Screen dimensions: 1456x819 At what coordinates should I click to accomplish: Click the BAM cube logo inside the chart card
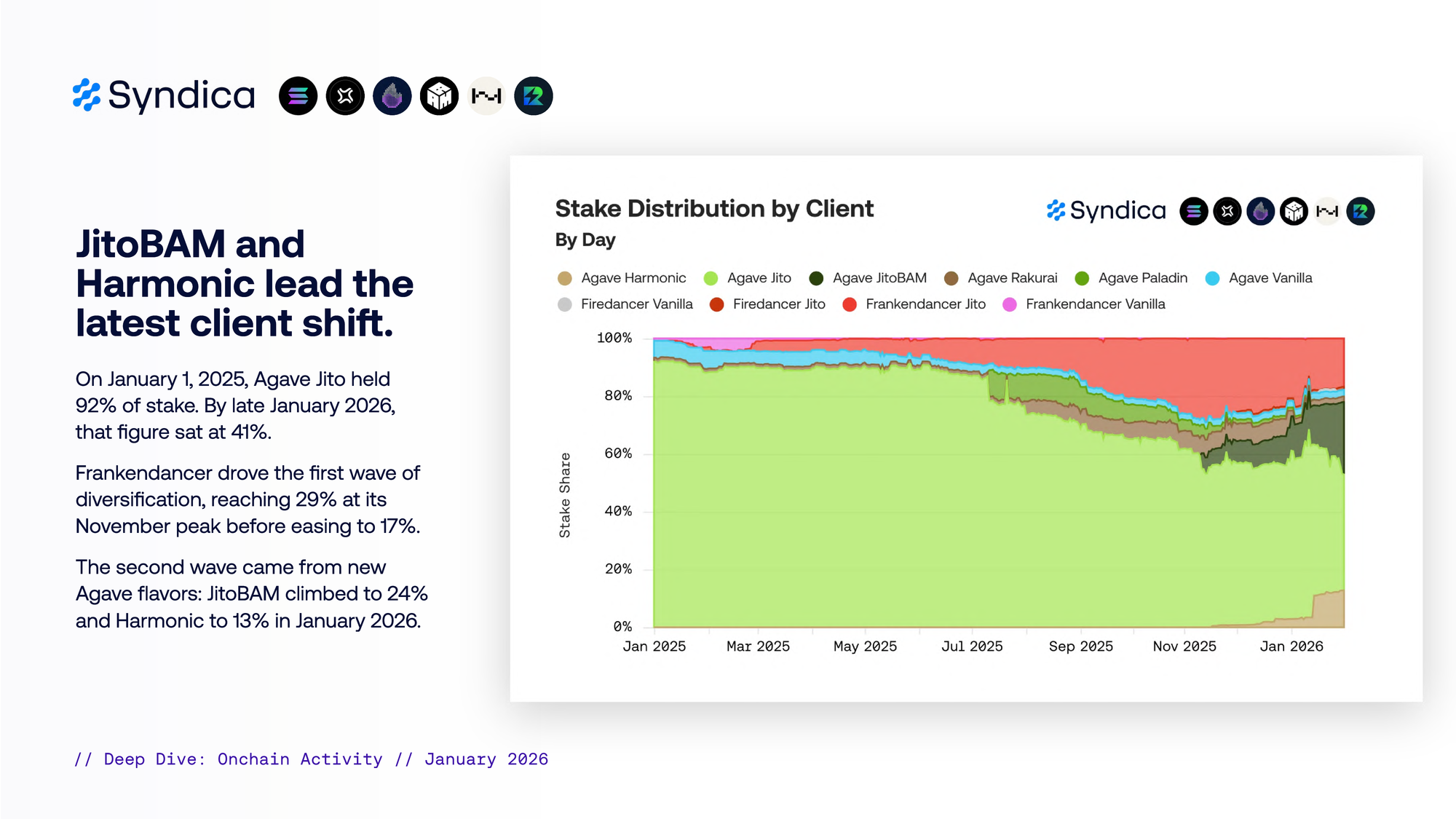[x=1294, y=211]
